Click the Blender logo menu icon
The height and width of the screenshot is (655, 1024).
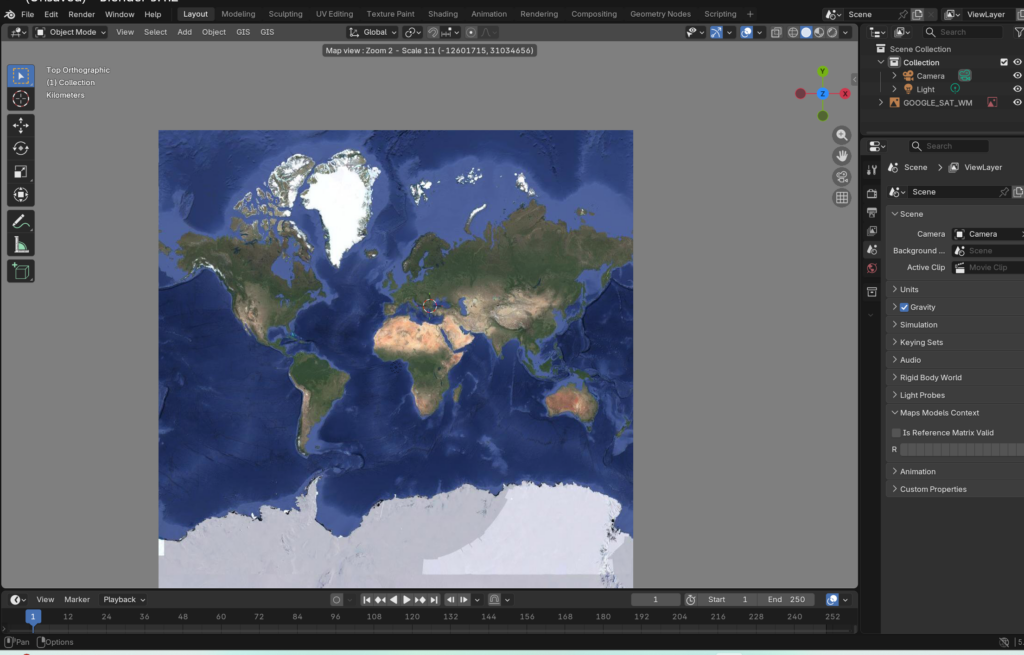click(x=9, y=14)
